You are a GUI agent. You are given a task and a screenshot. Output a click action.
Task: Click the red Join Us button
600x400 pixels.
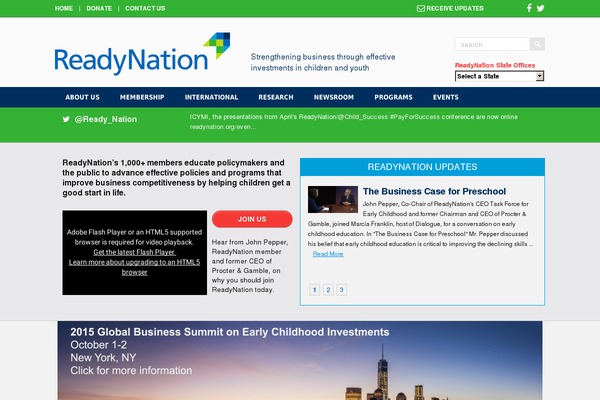(x=252, y=219)
